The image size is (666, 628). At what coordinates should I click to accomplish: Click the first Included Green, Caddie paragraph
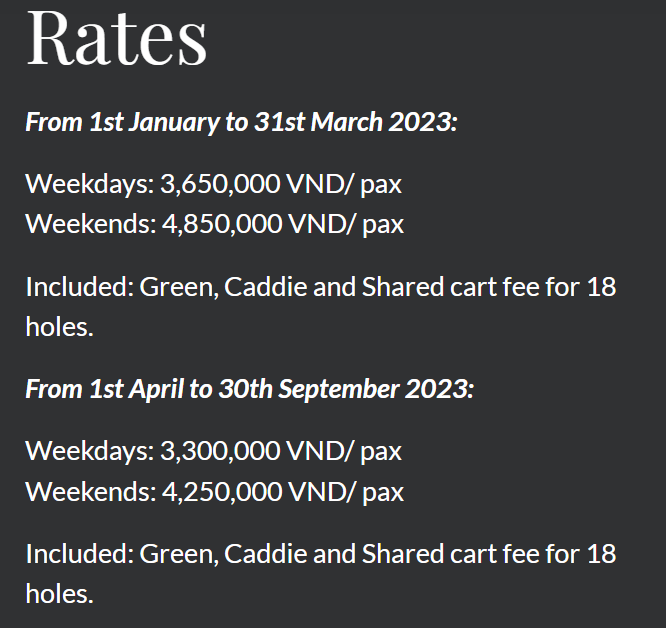pos(321,307)
